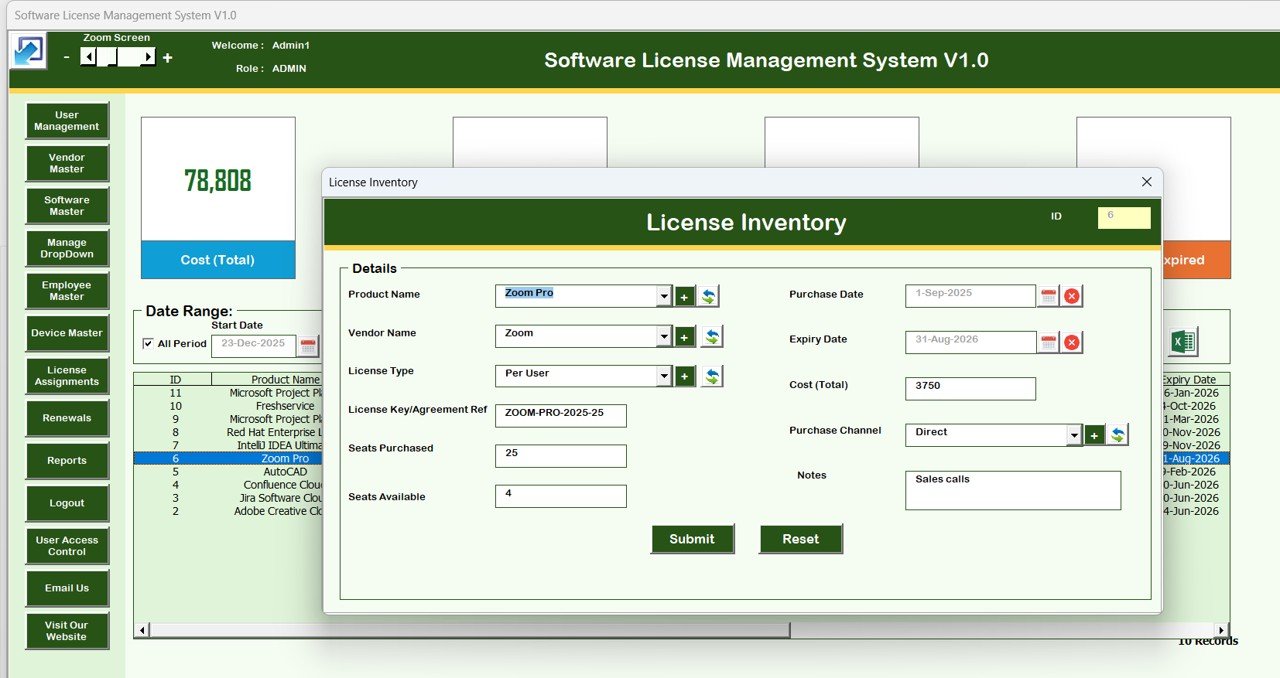This screenshot has width=1280, height=678.
Task: Expand the Product Name dropdown
Action: [x=664, y=296]
